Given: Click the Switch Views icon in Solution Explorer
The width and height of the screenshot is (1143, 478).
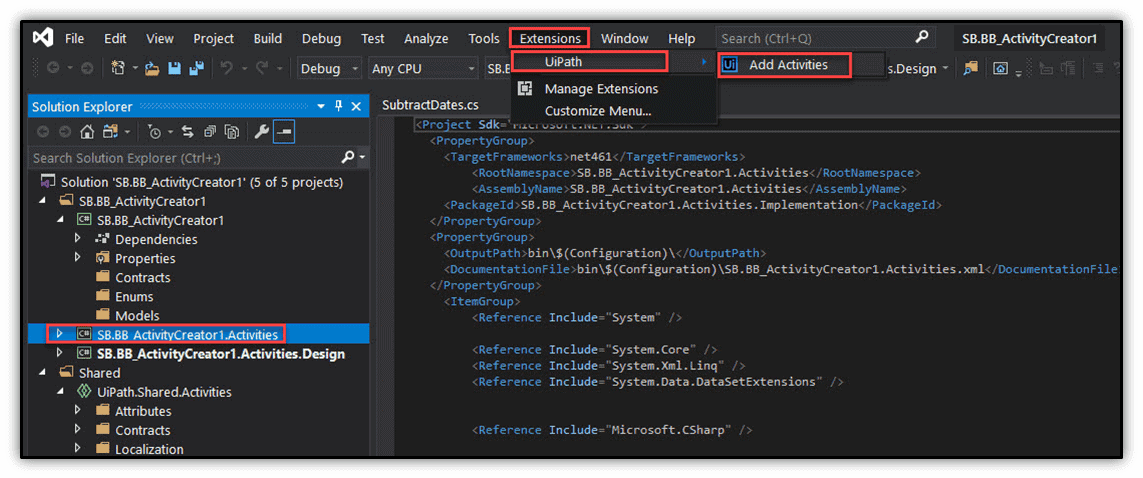Looking at the screenshot, I should (x=110, y=132).
